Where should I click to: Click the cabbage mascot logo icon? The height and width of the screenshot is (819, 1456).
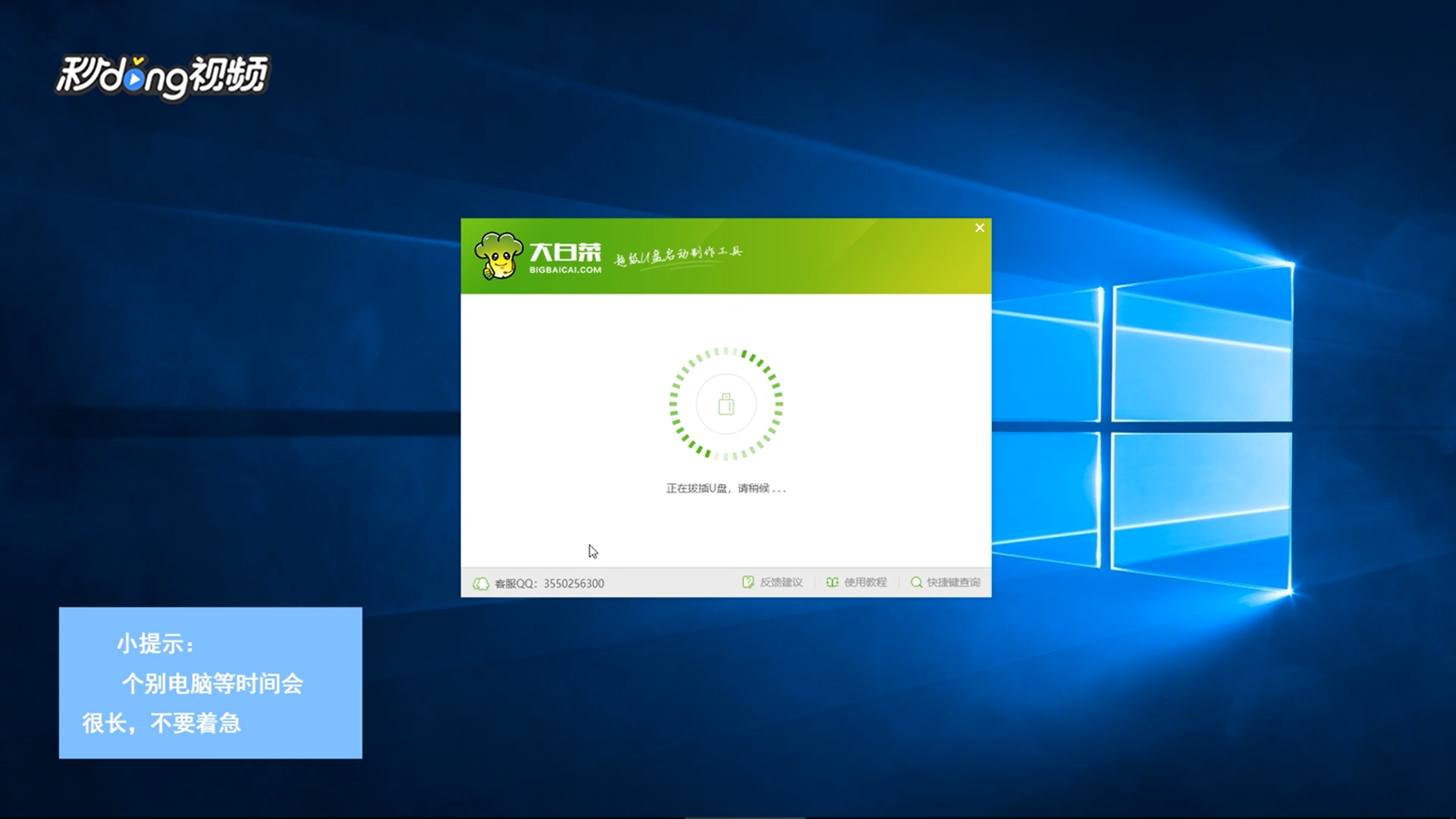click(x=498, y=256)
